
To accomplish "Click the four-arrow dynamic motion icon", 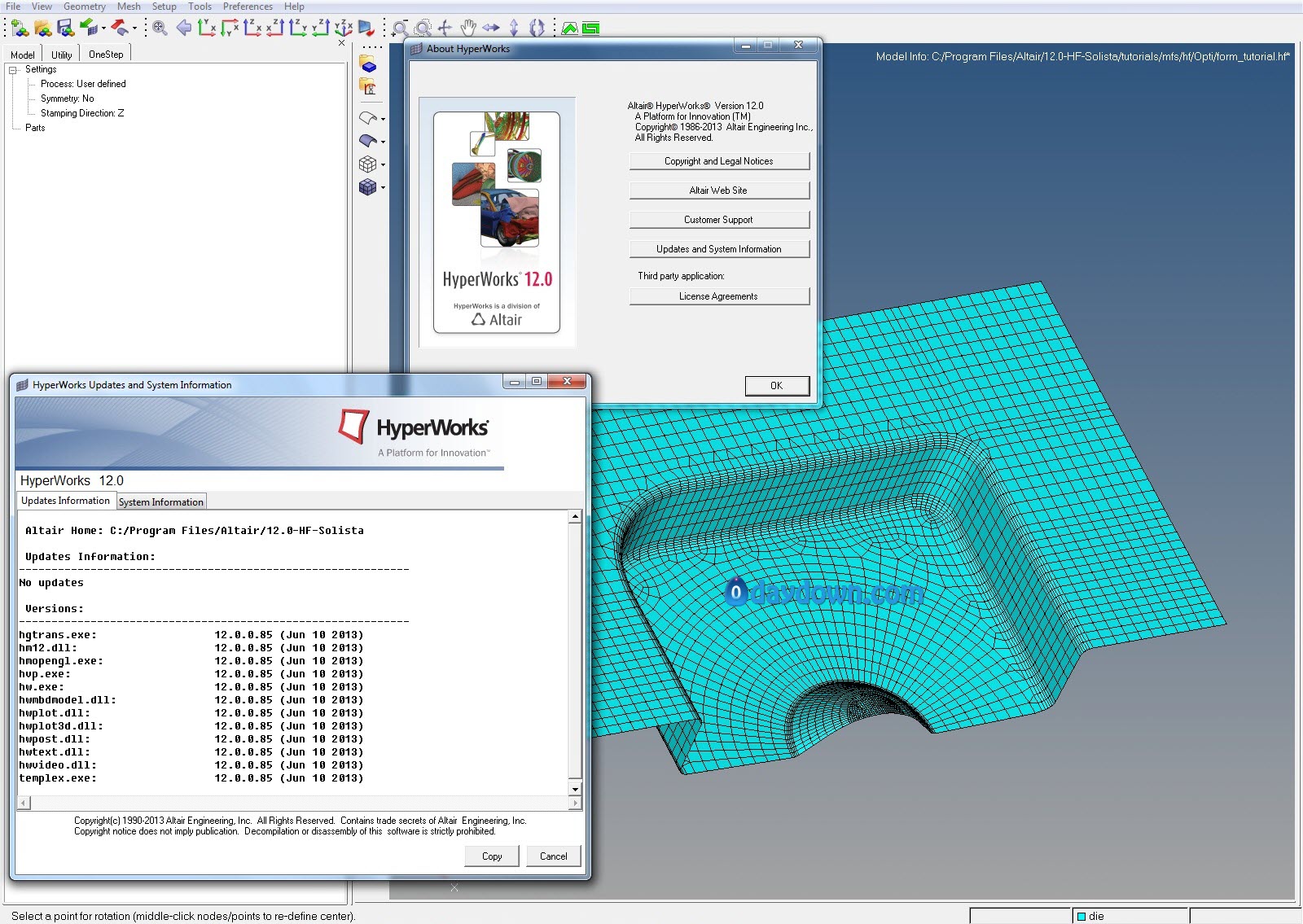I will coord(445,28).
